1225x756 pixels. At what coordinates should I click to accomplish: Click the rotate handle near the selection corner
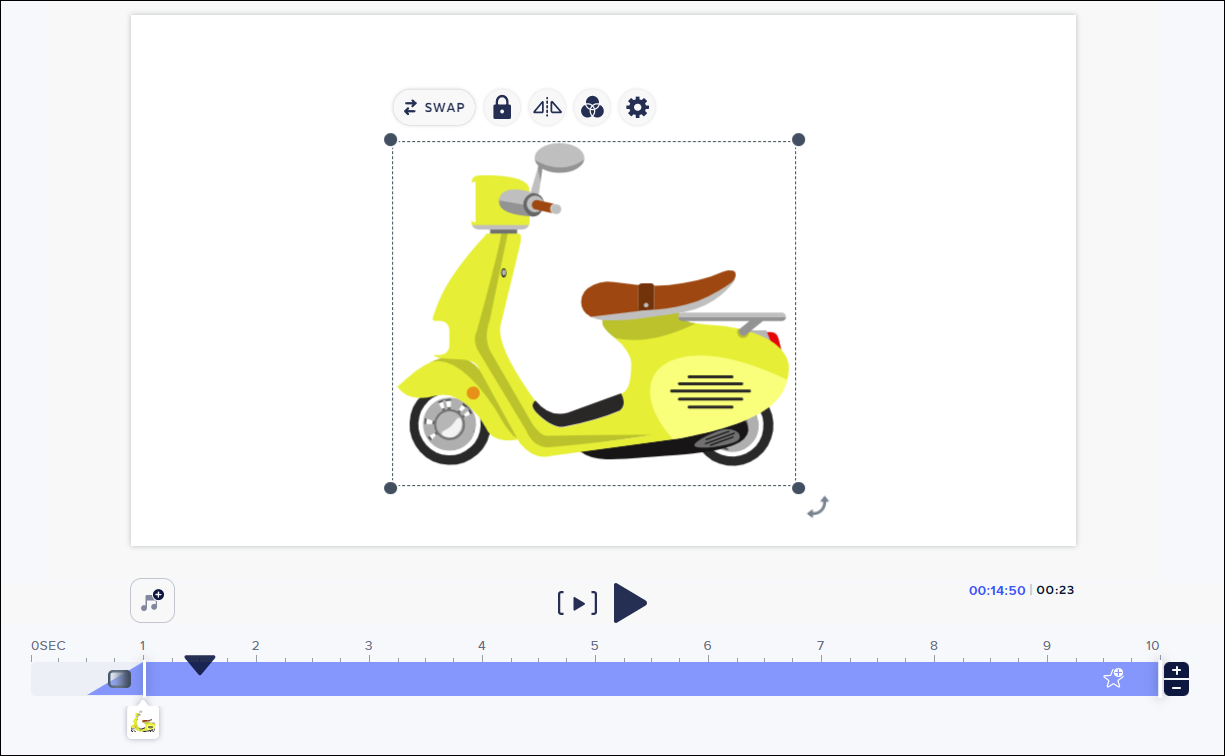[x=818, y=507]
